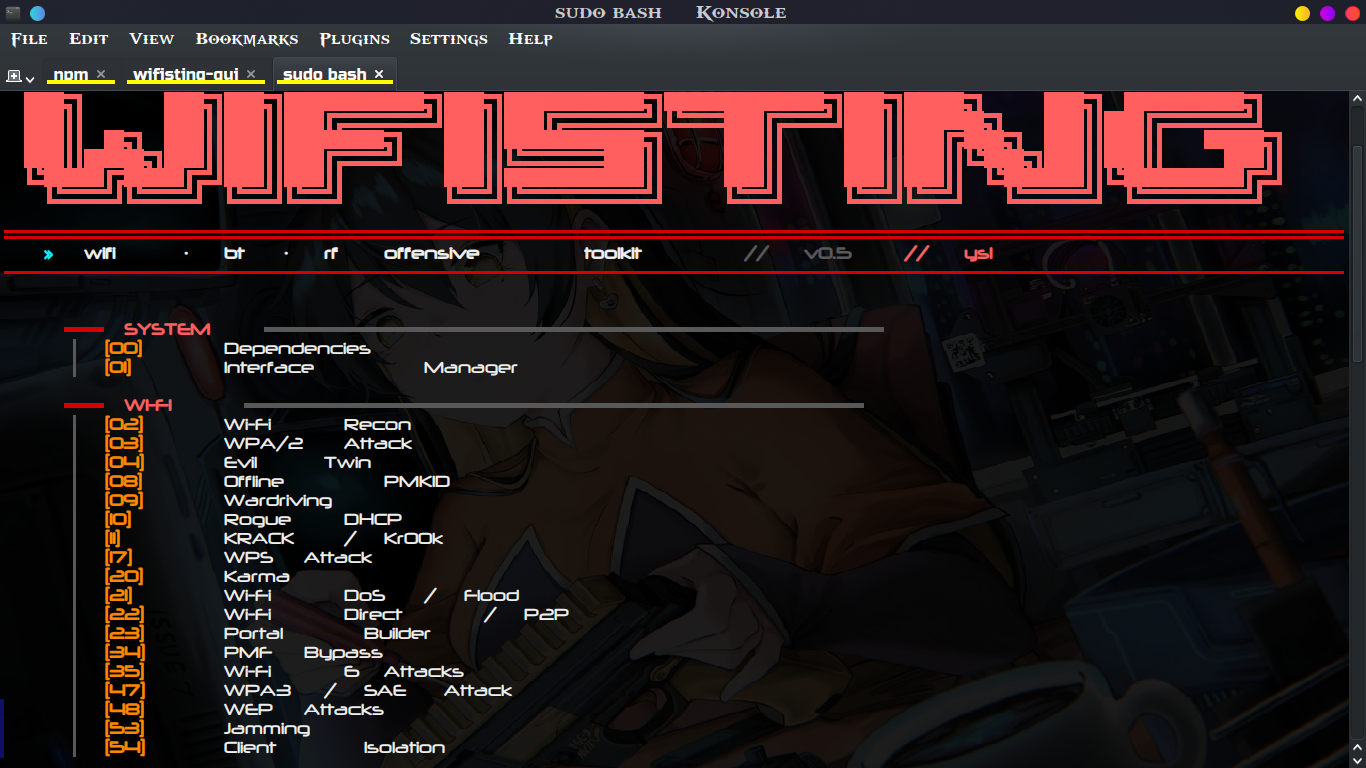Click the yellow window control button
Viewport: 1366px width, 768px height.
click(x=1302, y=13)
